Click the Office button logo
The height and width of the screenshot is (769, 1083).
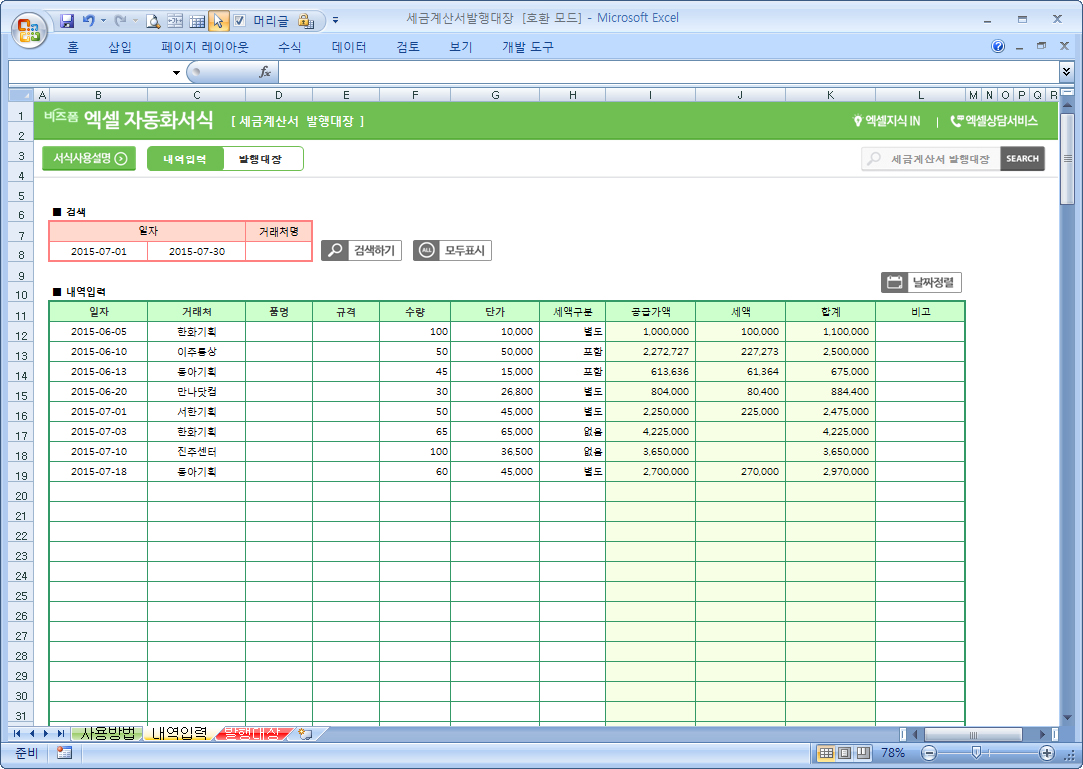(x=28, y=28)
